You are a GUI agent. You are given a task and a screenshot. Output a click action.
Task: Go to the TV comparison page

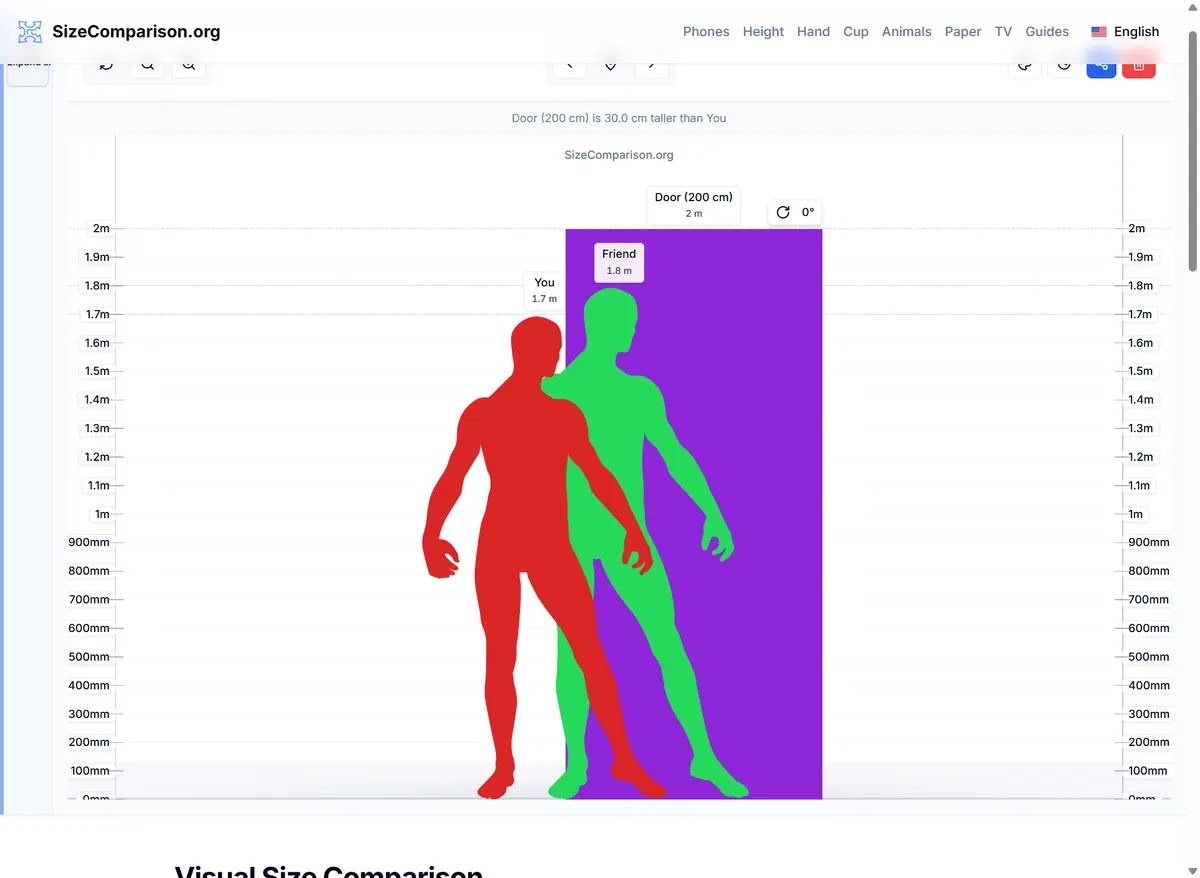click(1003, 32)
